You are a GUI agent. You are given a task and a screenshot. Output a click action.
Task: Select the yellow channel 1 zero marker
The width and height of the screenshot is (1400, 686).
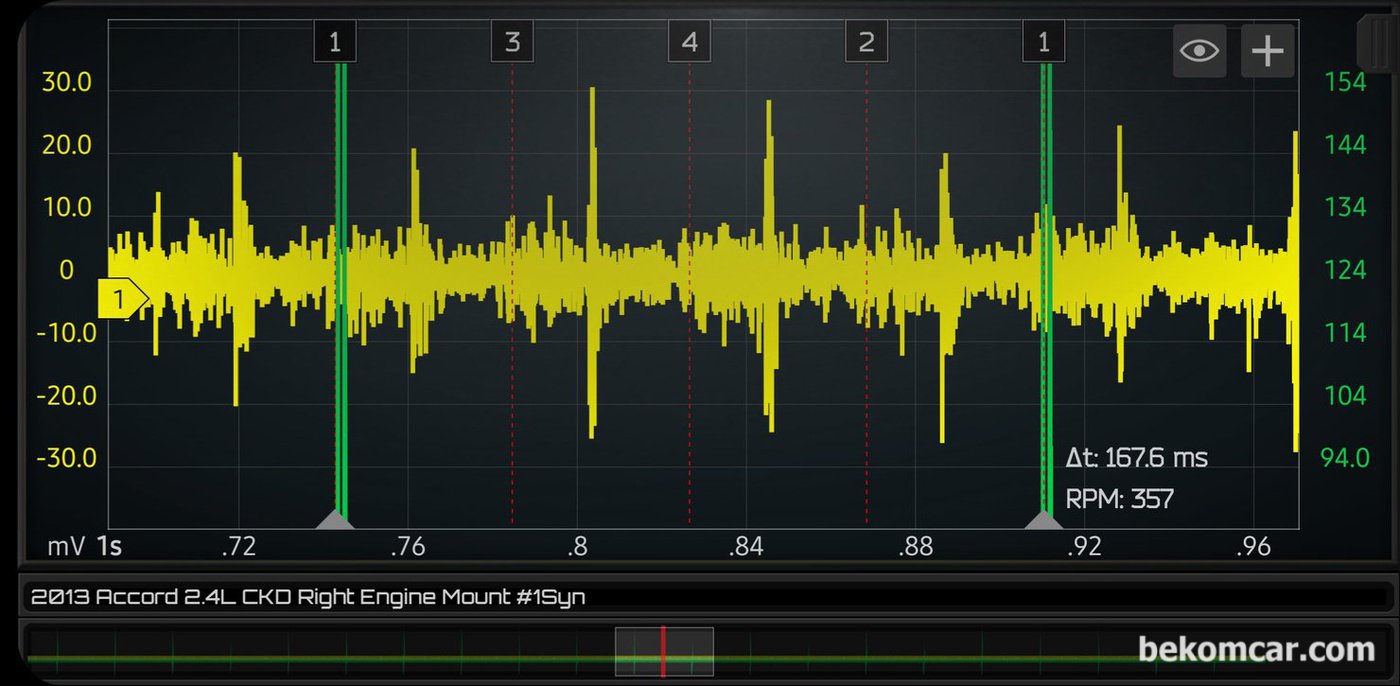(122, 298)
